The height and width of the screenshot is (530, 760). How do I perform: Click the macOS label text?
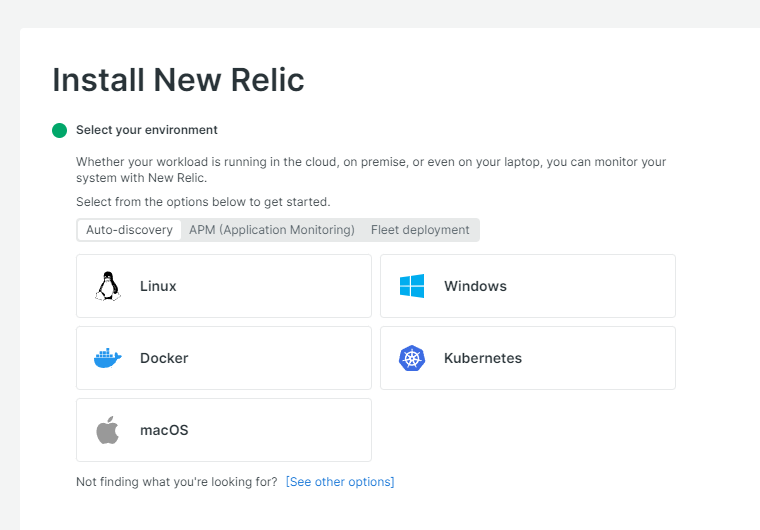click(164, 430)
